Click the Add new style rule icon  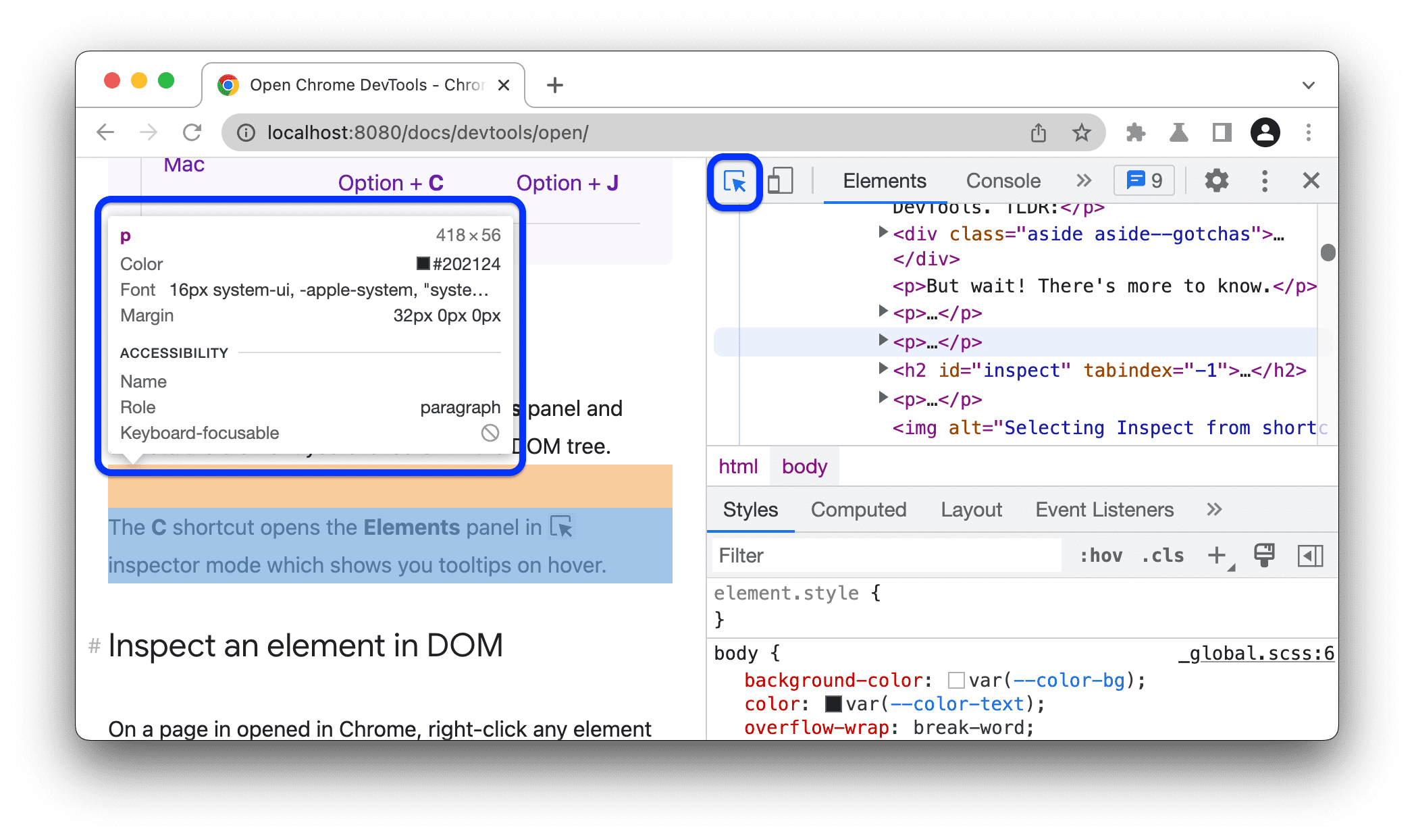coord(1219,555)
